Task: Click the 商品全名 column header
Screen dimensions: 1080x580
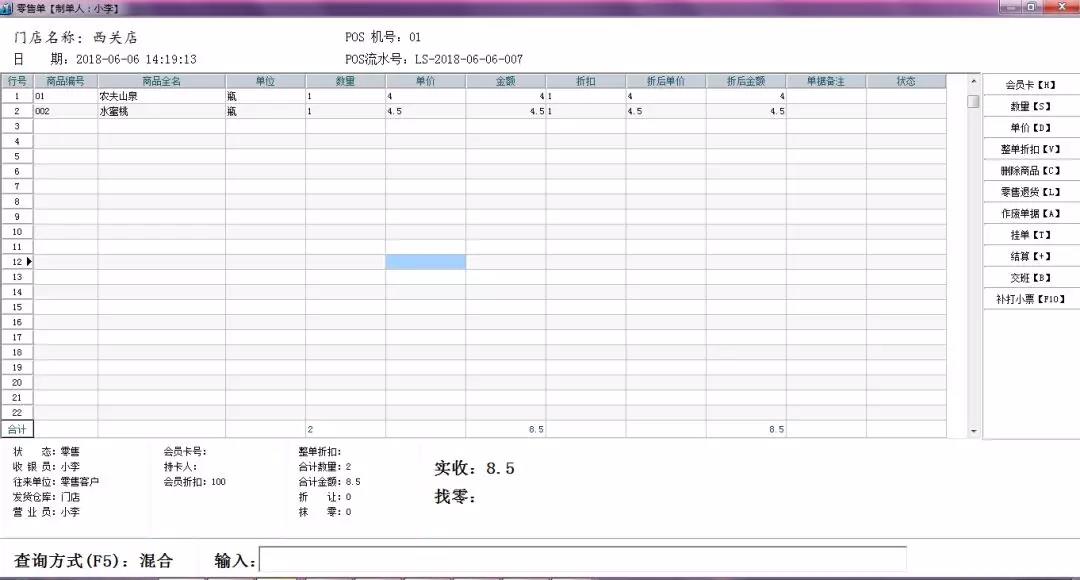Action: point(161,81)
